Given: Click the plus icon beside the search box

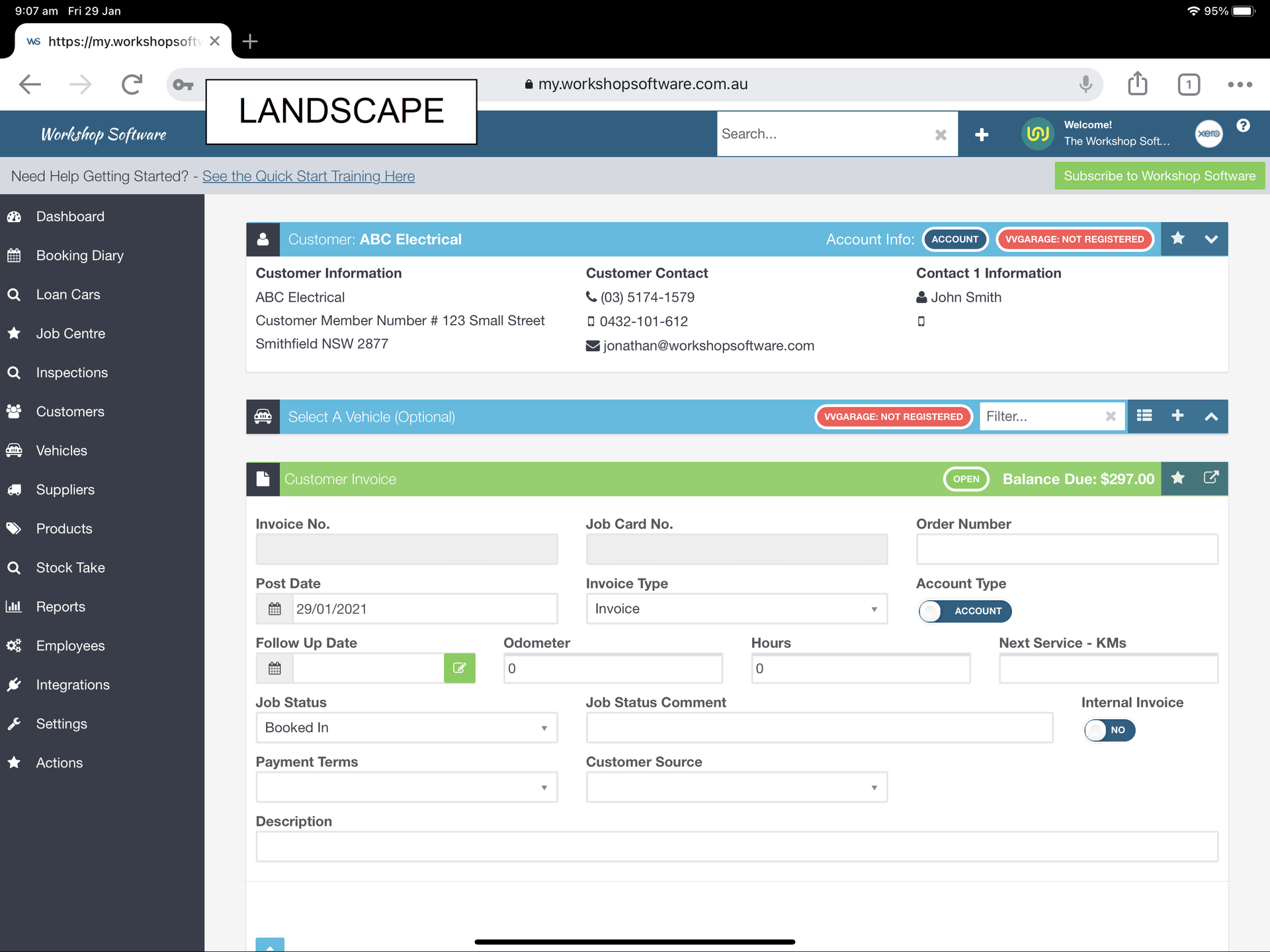Looking at the screenshot, I should 982,135.
